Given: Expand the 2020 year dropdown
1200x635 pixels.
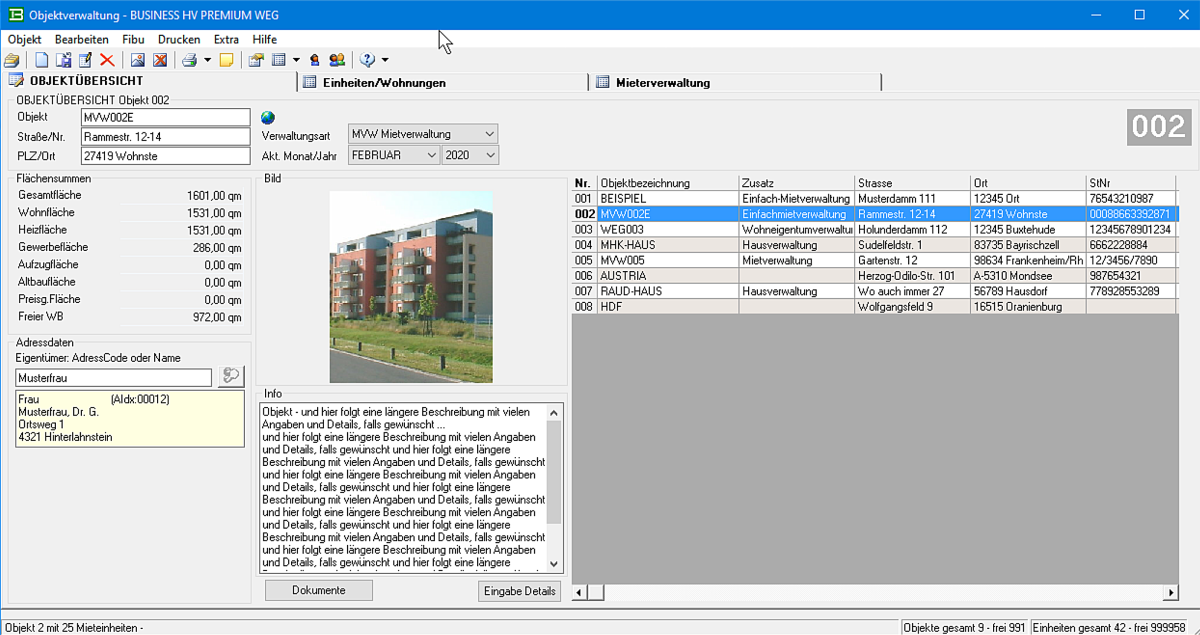Looking at the screenshot, I should coord(488,155).
